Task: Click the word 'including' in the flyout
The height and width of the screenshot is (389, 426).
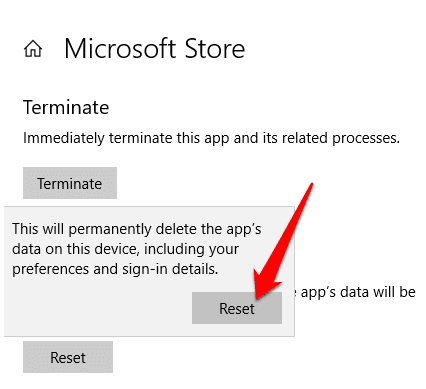Action: click(173, 249)
